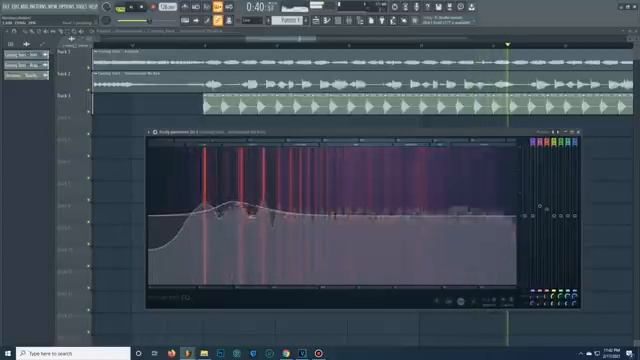Click the loop recording icon

[x=229, y=7]
